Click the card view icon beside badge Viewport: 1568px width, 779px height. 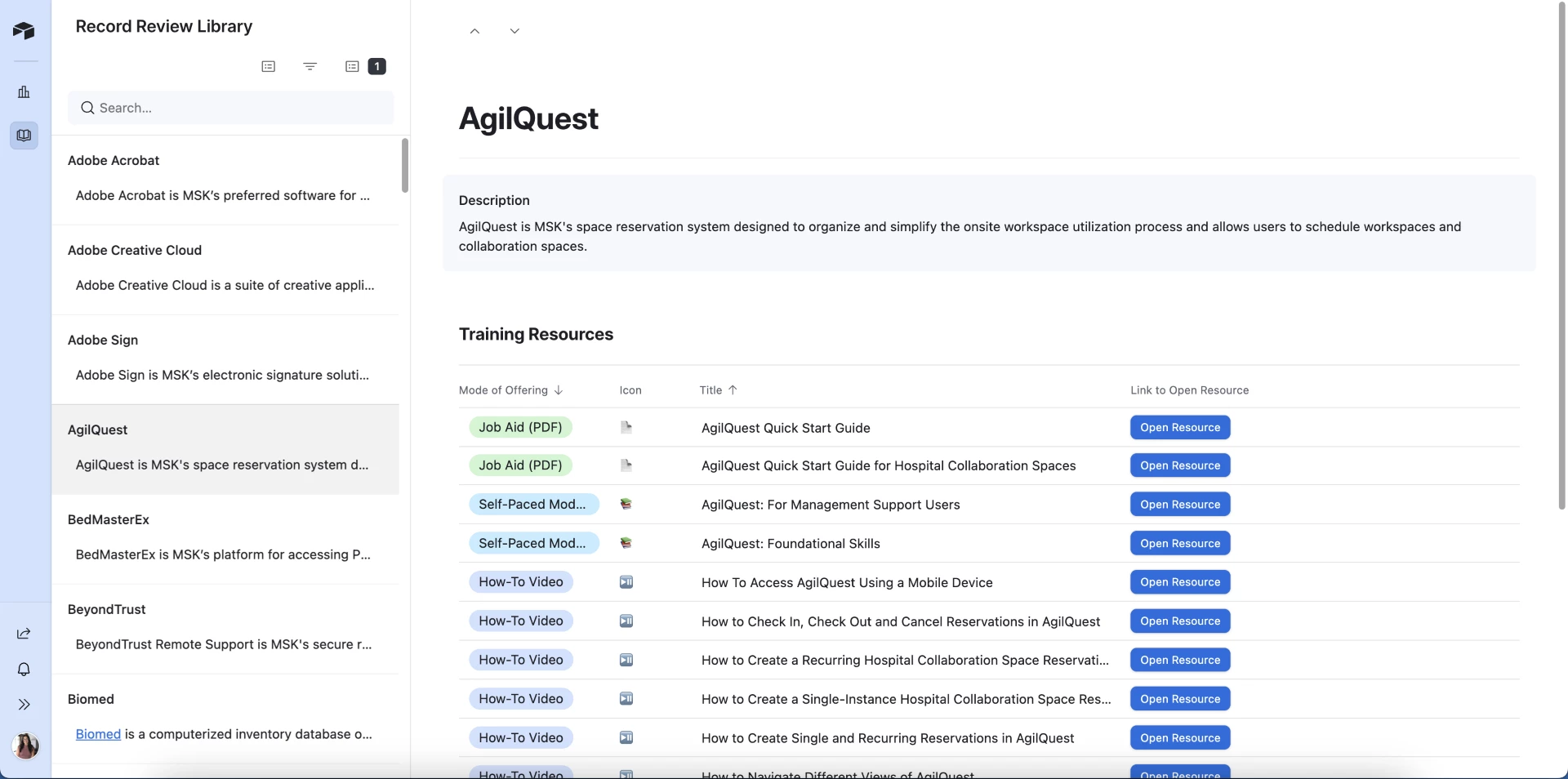[x=352, y=66]
